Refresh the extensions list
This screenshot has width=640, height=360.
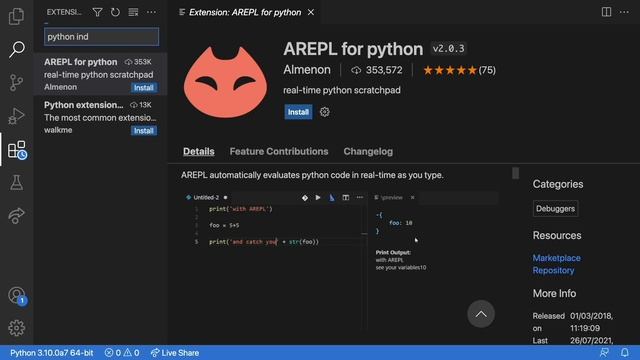point(115,12)
